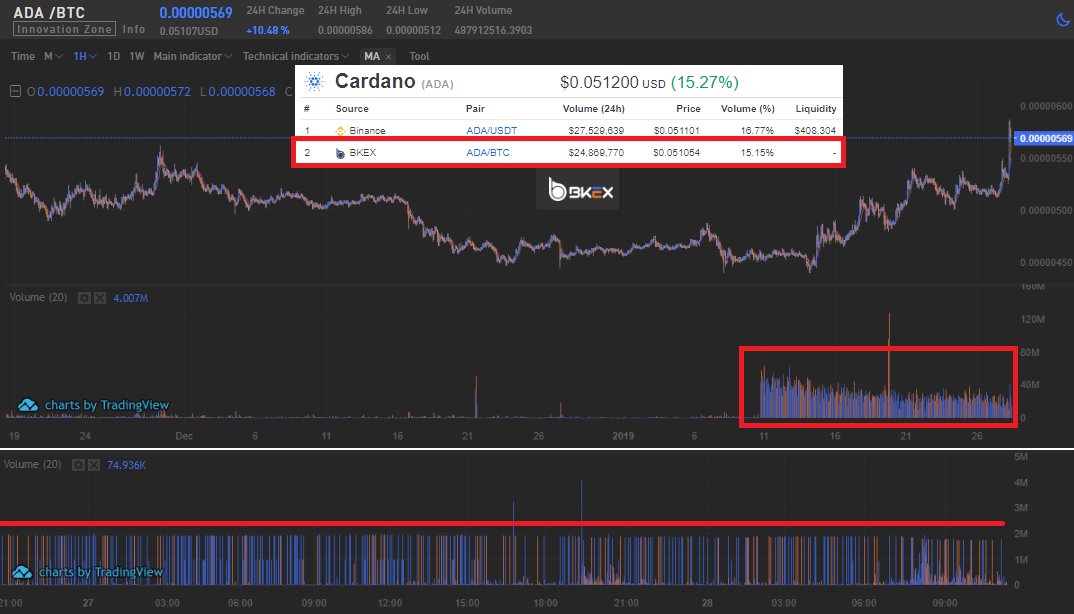
Task: Click the +10.48 % 24H change value
Action: click(268, 30)
